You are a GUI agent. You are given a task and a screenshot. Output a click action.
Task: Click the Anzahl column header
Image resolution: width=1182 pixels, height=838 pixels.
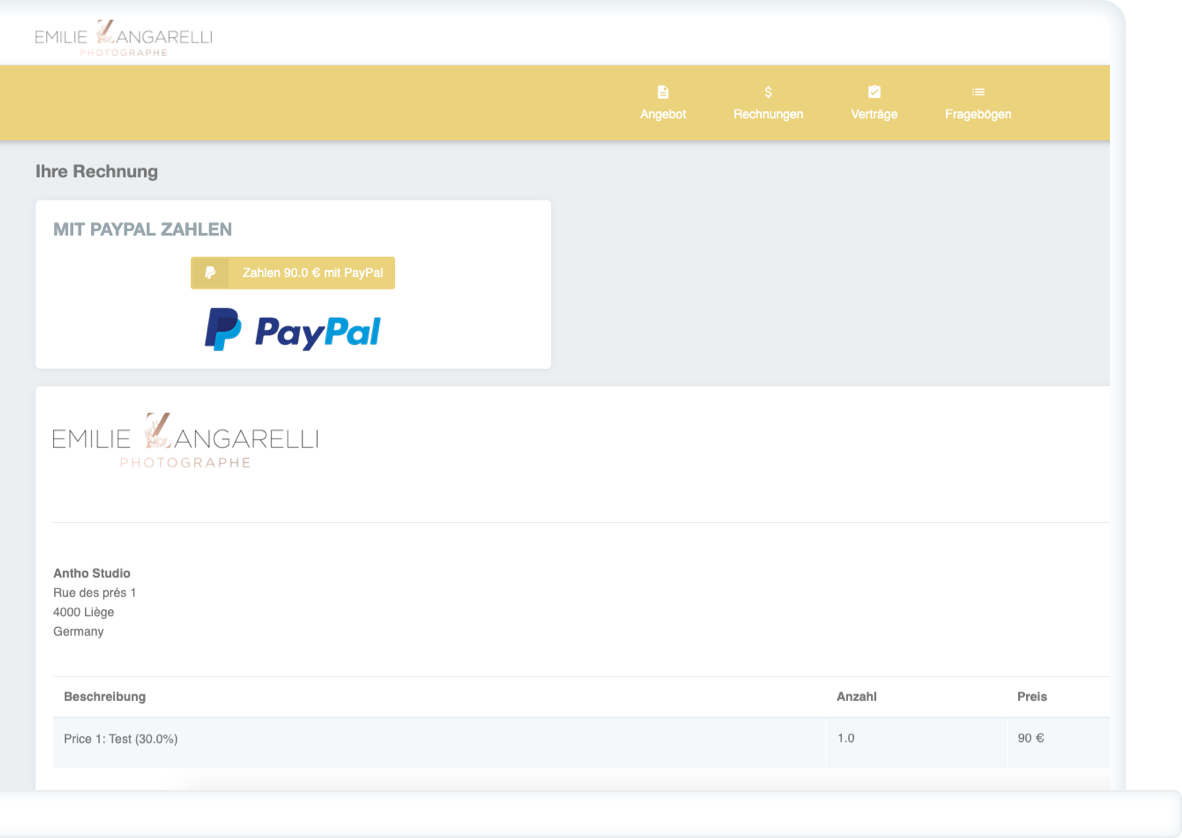coord(856,696)
